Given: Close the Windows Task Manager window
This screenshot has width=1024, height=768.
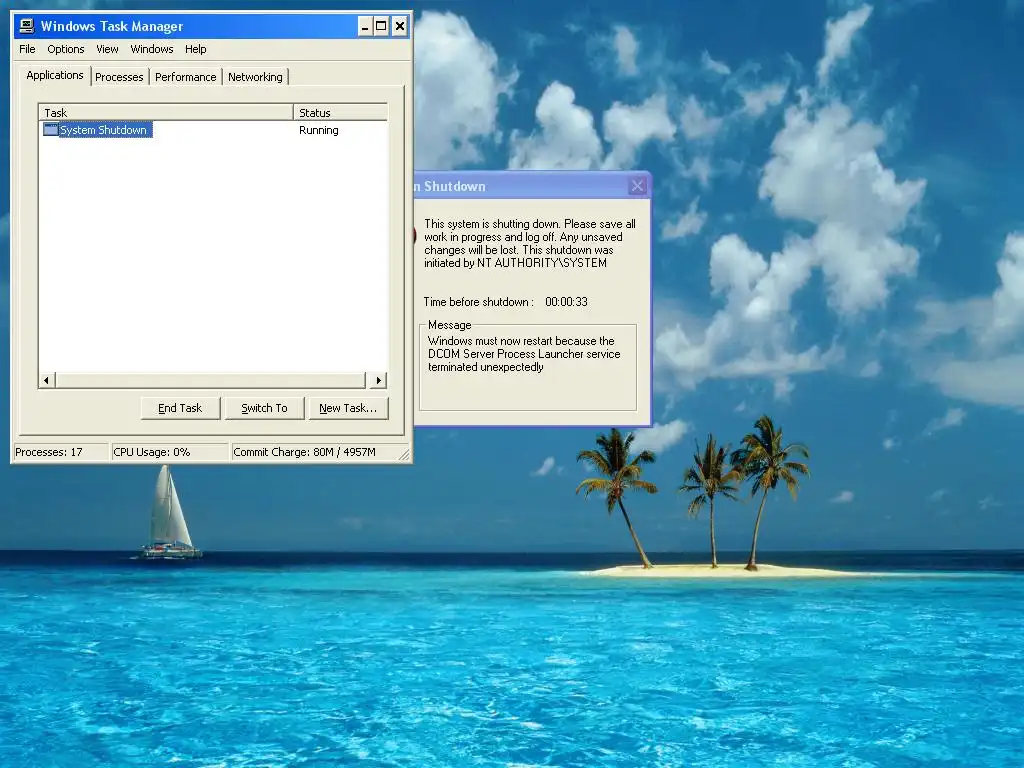Looking at the screenshot, I should [400, 26].
